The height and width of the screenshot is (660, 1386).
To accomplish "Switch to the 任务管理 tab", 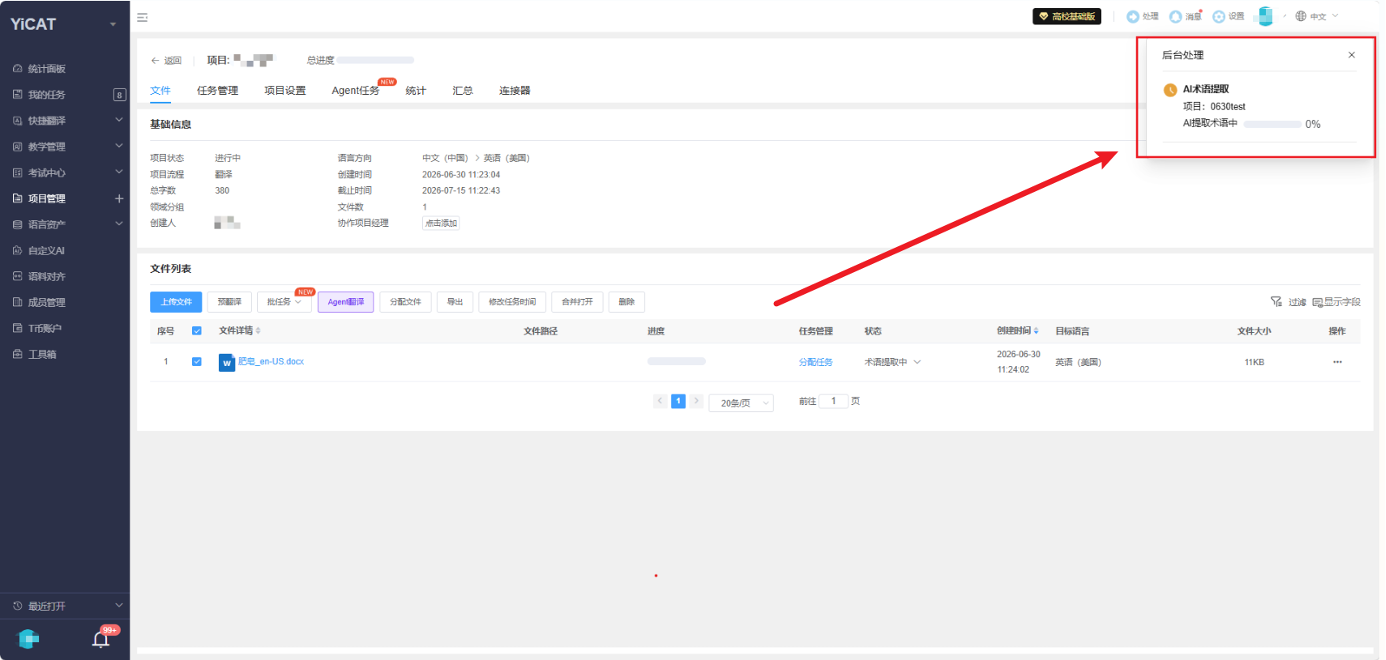I will (218, 91).
